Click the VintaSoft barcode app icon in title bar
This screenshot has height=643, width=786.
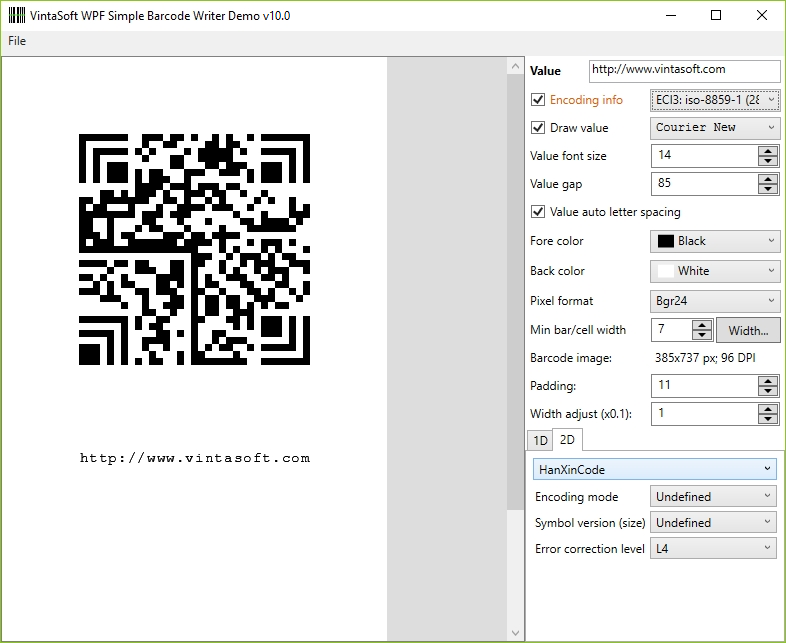(x=17, y=16)
